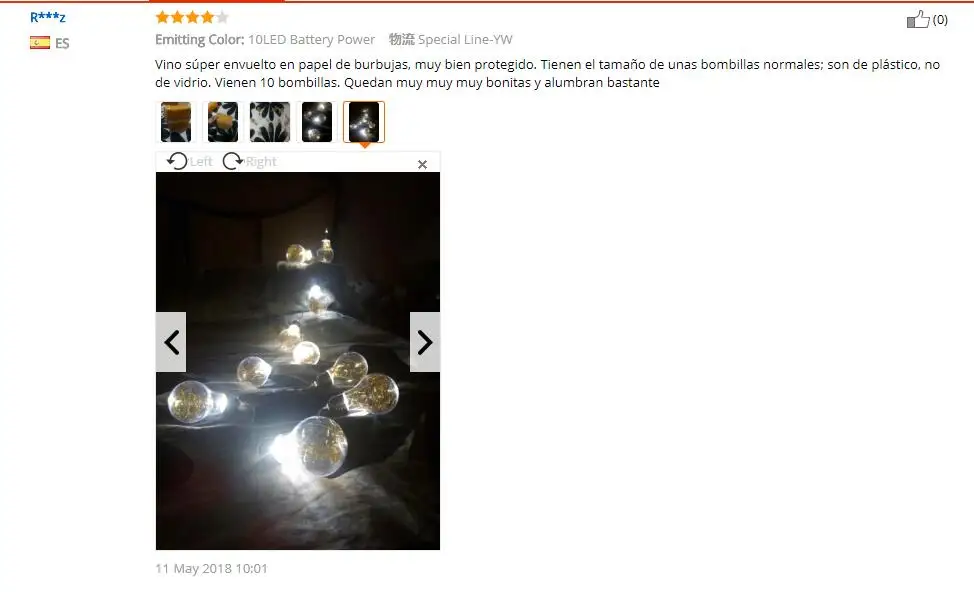This screenshot has height=592, width=974.
Task: Click the ES country code label
Action: pos(62,43)
